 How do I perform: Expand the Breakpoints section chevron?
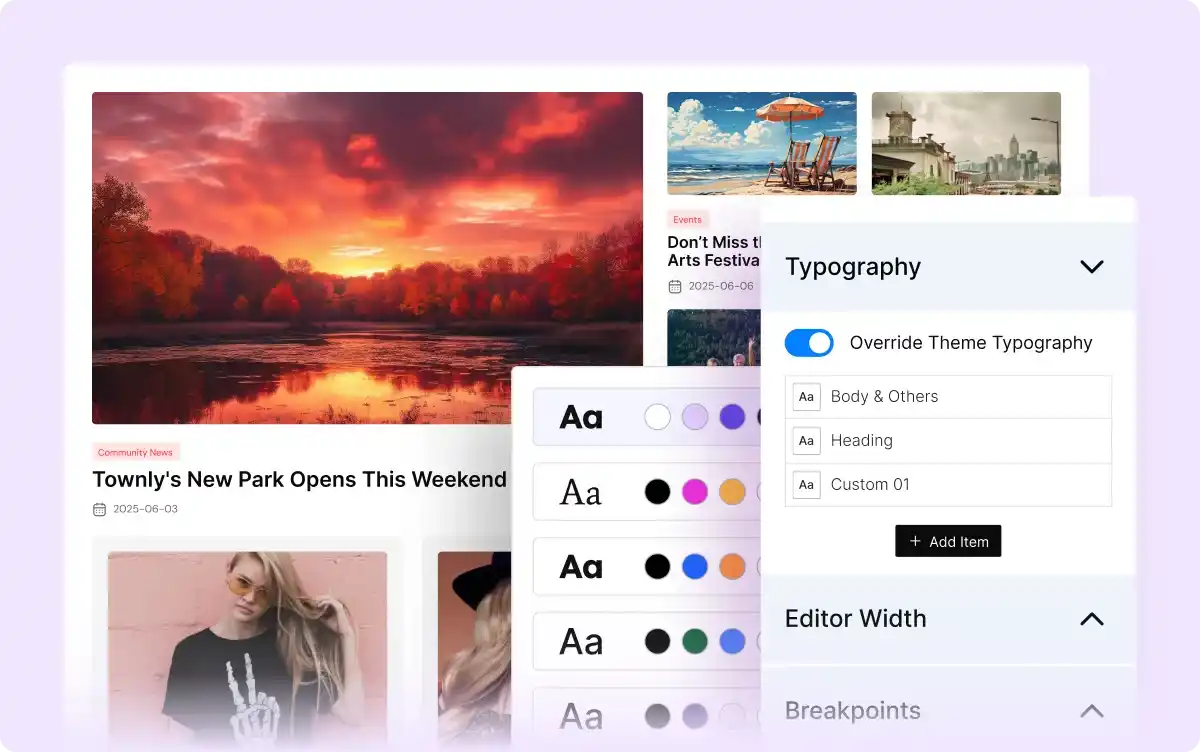click(x=1092, y=711)
